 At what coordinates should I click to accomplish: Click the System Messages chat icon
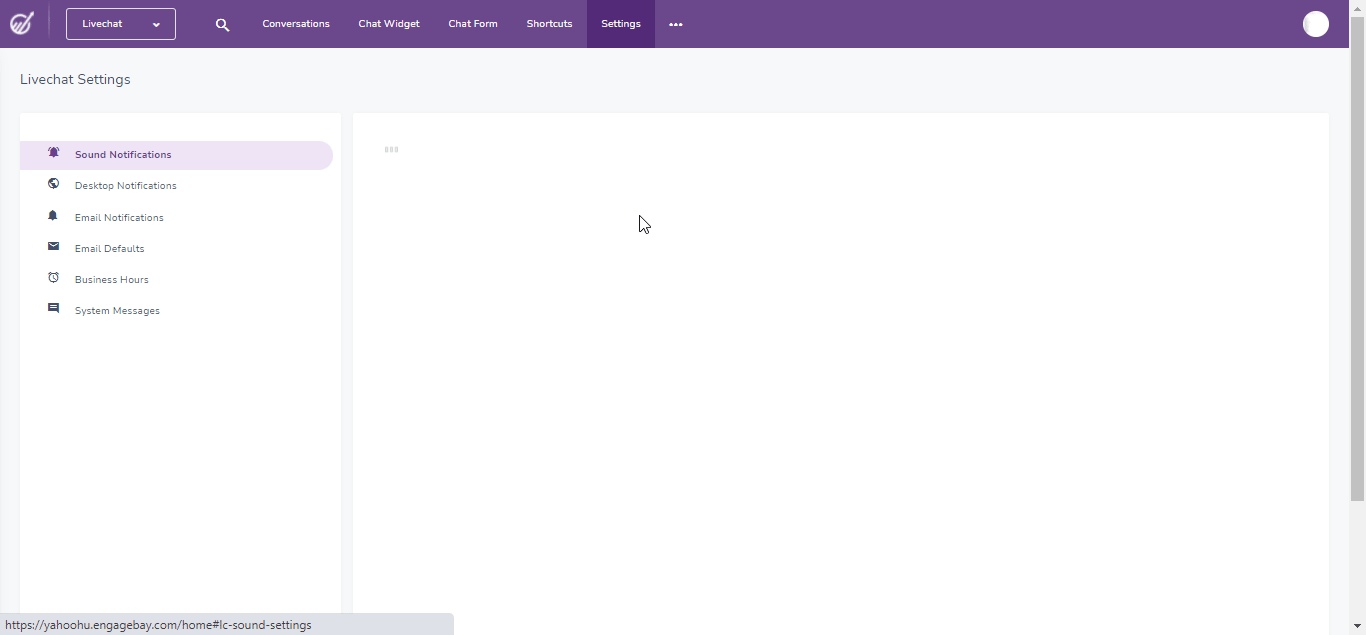pos(54,309)
